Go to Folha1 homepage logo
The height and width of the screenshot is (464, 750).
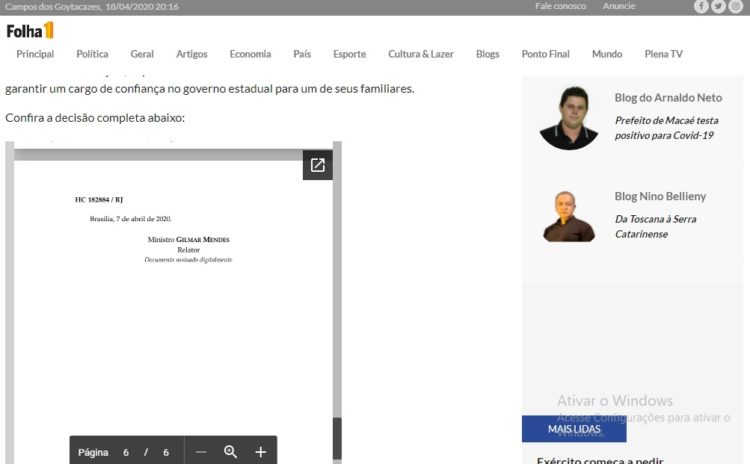pos(30,31)
